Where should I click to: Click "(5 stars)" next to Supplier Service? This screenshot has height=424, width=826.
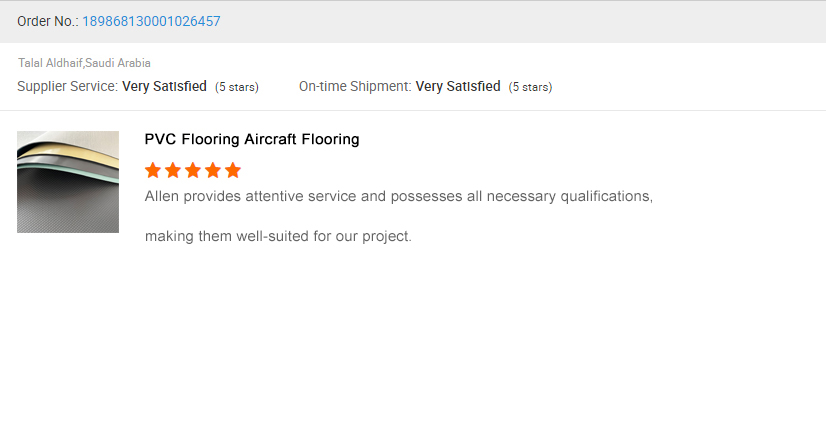tap(237, 87)
